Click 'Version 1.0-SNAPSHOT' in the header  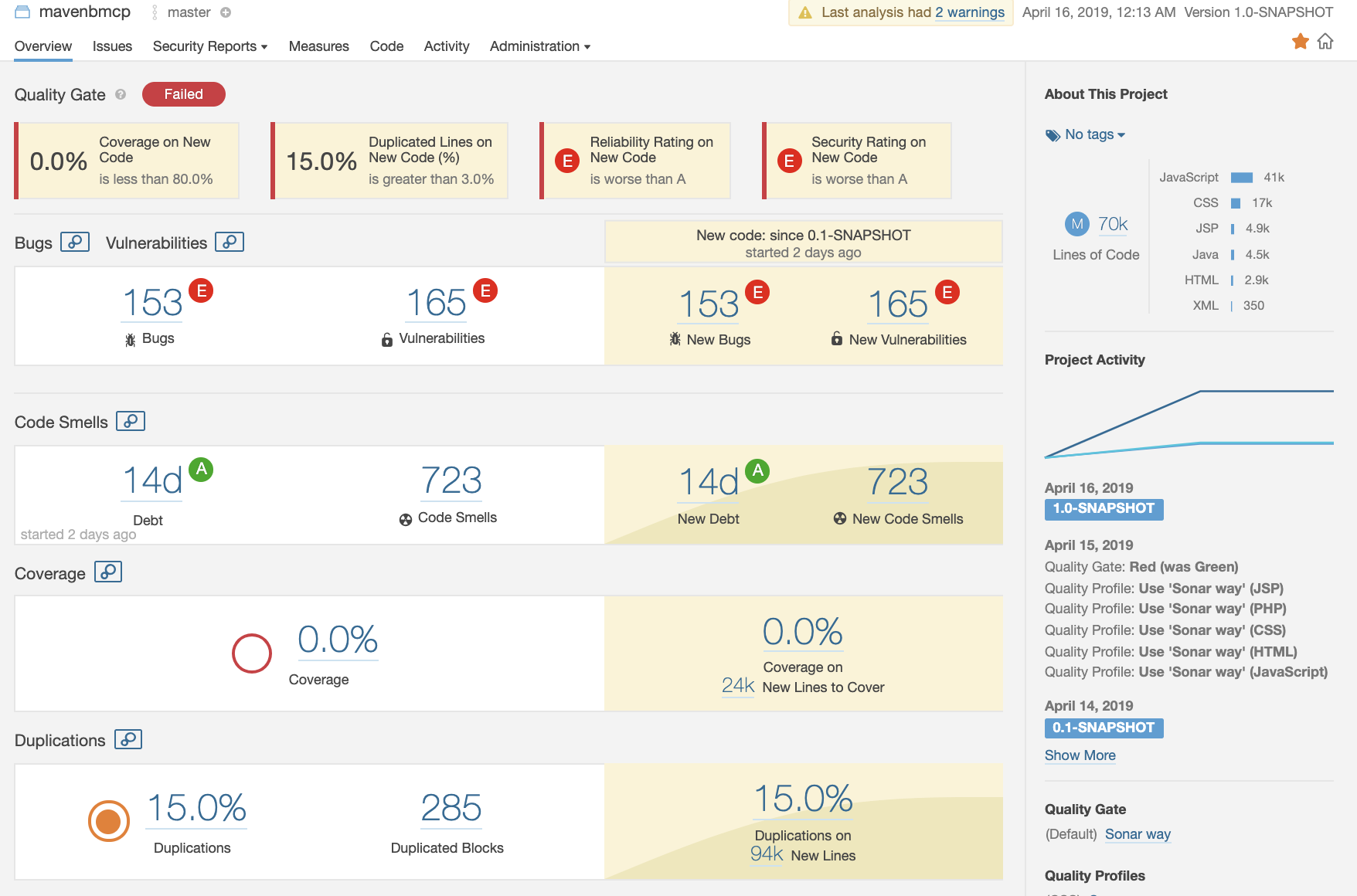(x=1259, y=12)
